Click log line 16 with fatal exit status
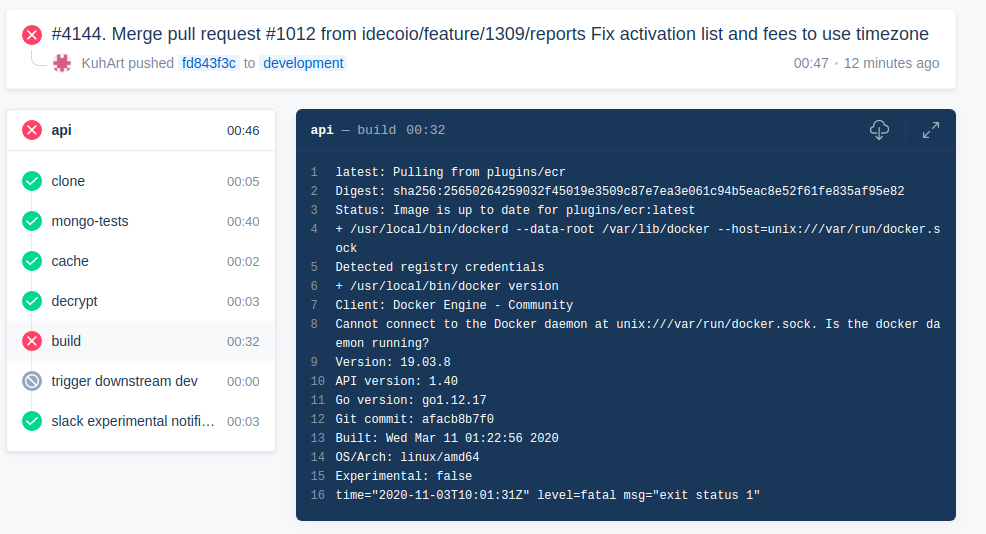This screenshot has height=534, width=986. [x=548, y=495]
